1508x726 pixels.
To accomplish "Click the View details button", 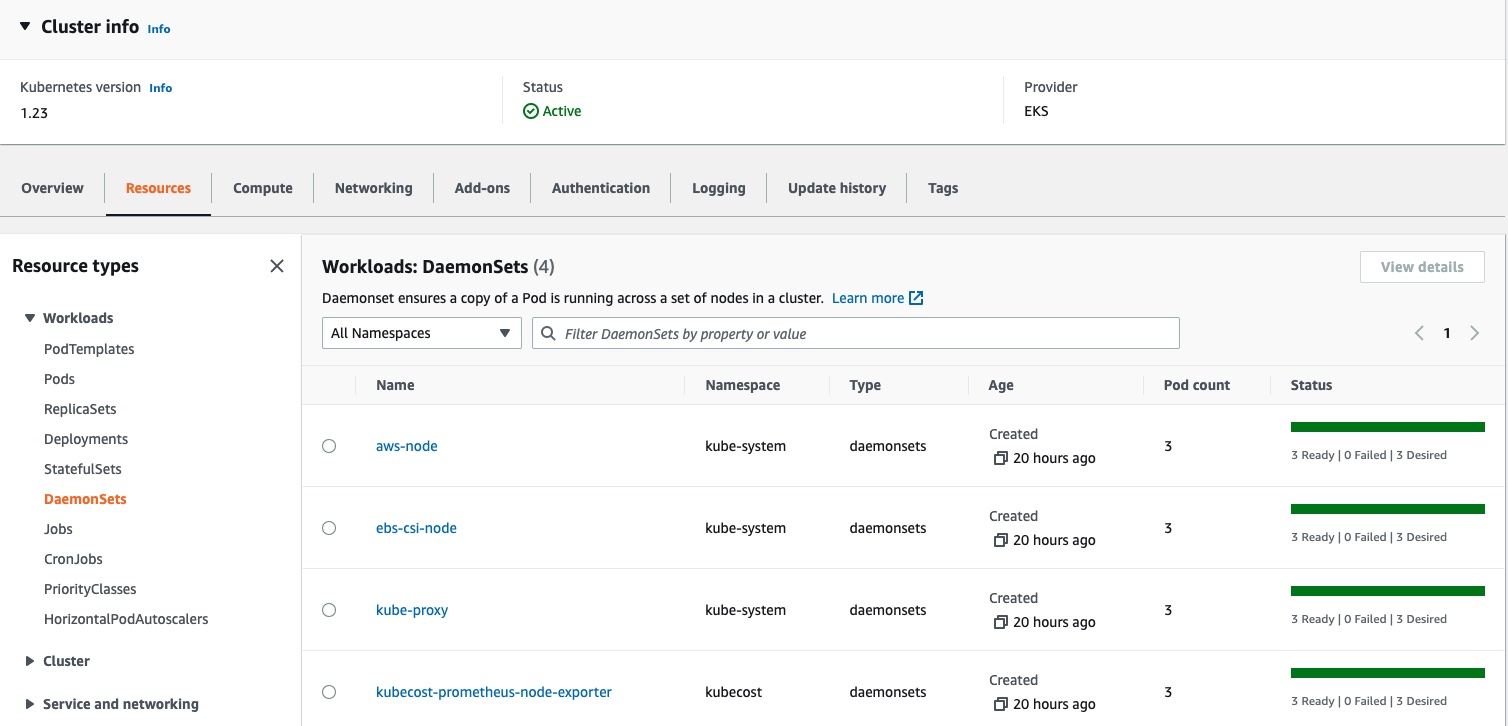I will point(1421,267).
